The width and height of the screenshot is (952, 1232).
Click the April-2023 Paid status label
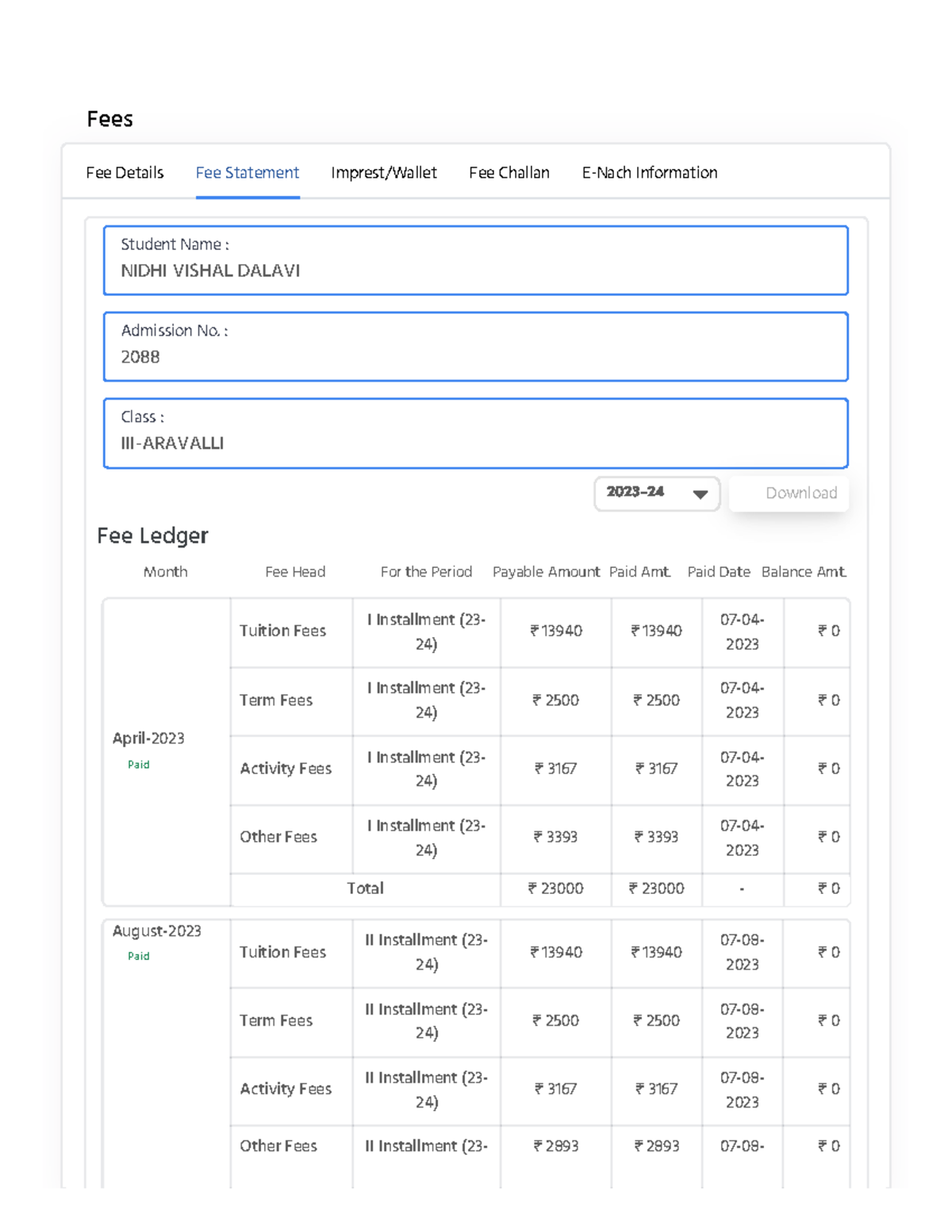(139, 764)
